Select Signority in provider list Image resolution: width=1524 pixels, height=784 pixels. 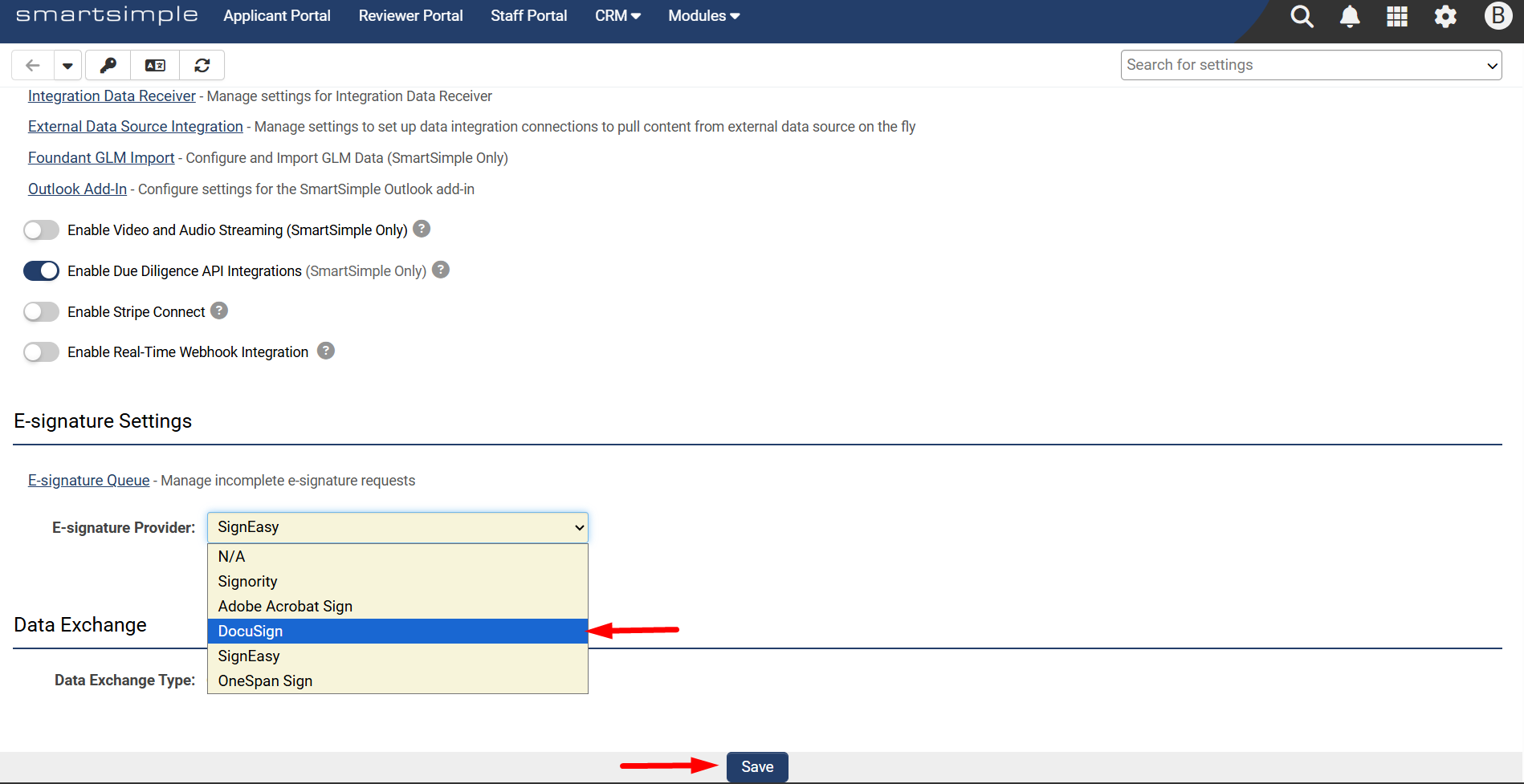click(397, 581)
